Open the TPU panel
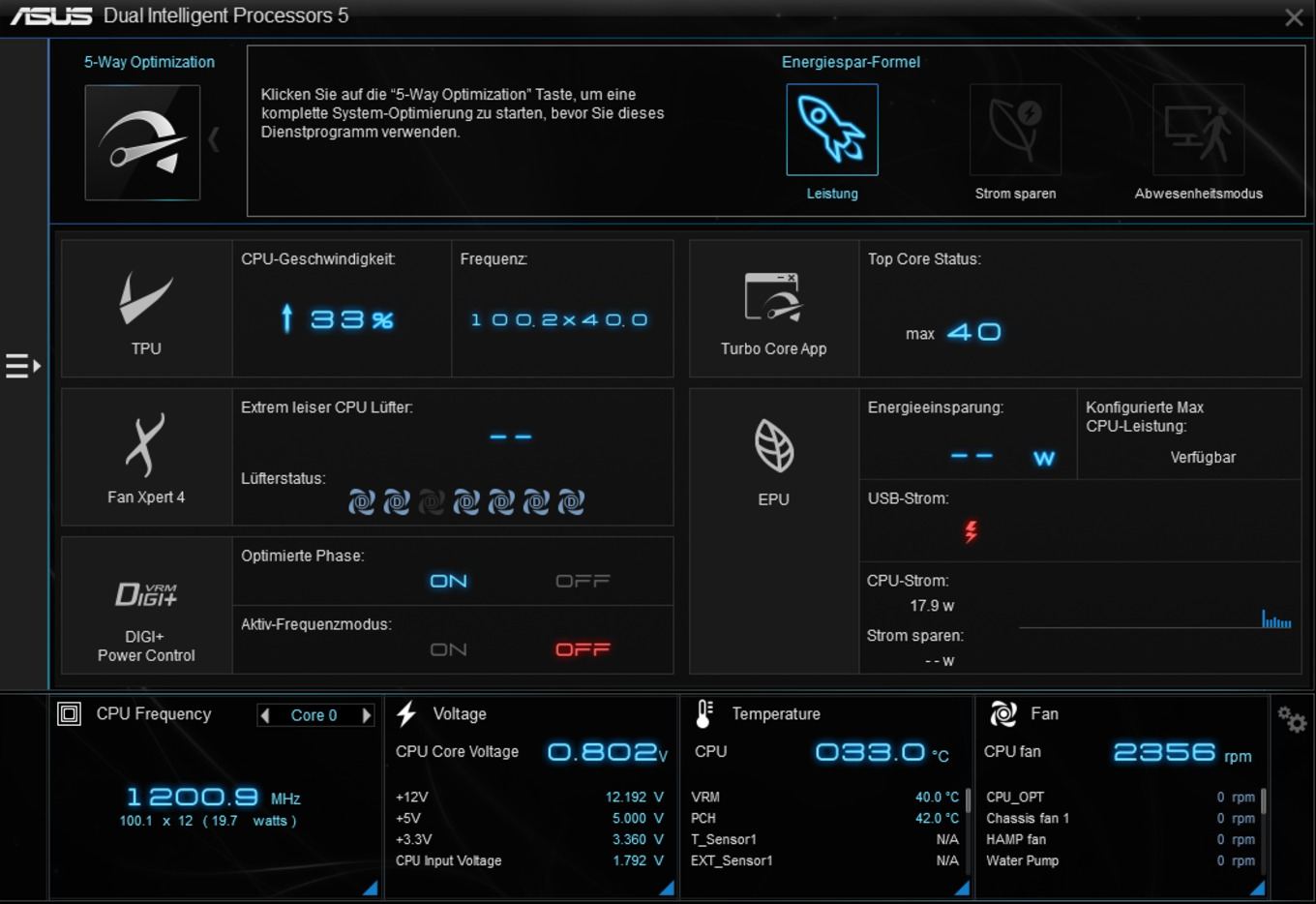 [146, 309]
